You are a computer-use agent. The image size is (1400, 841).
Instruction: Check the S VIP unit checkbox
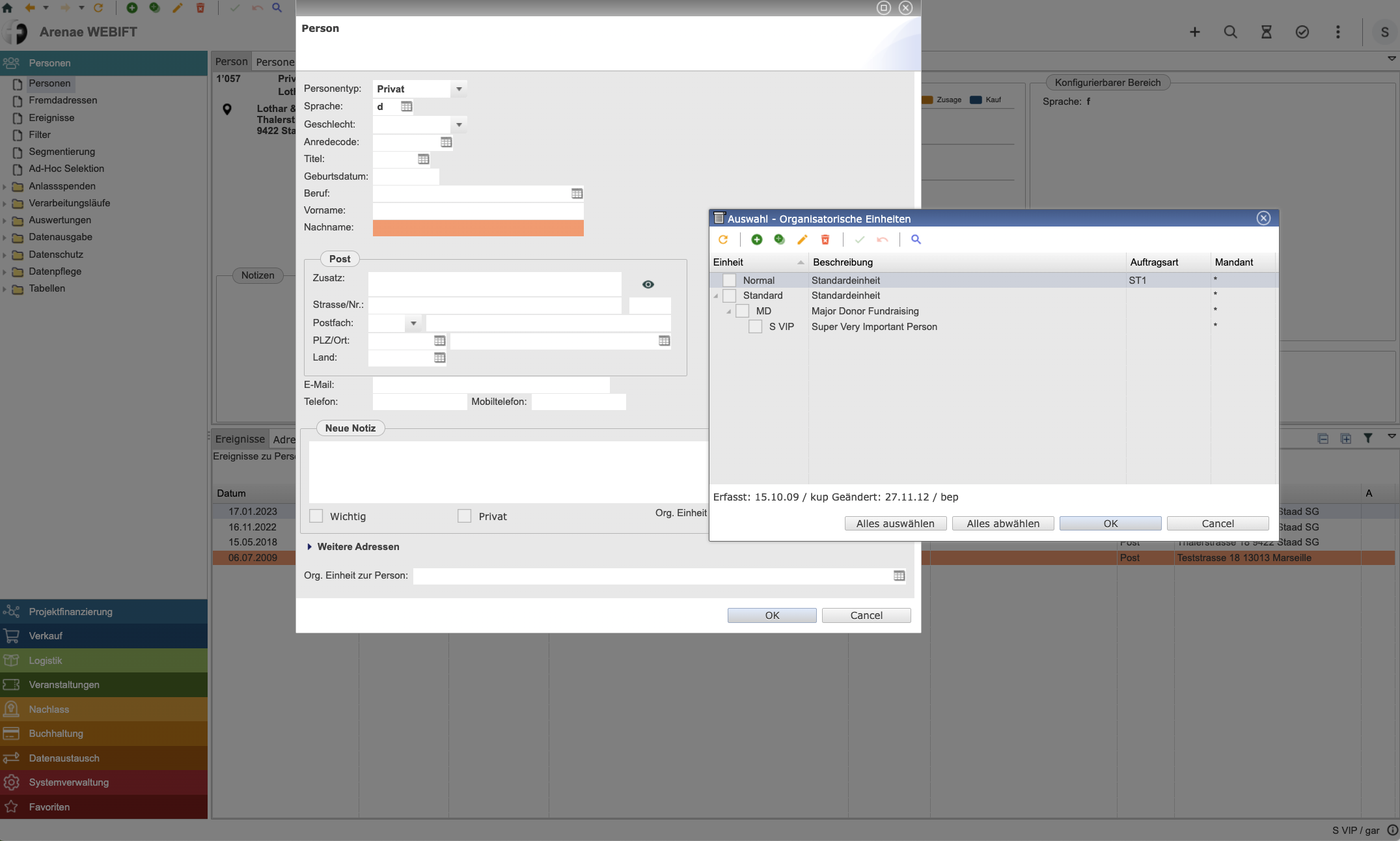click(x=755, y=327)
